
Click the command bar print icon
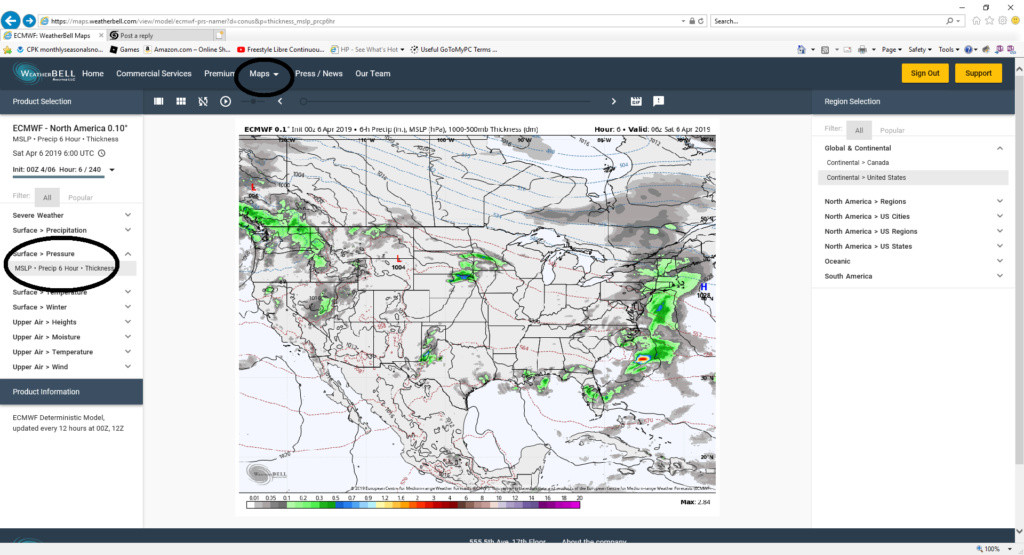tap(862, 50)
